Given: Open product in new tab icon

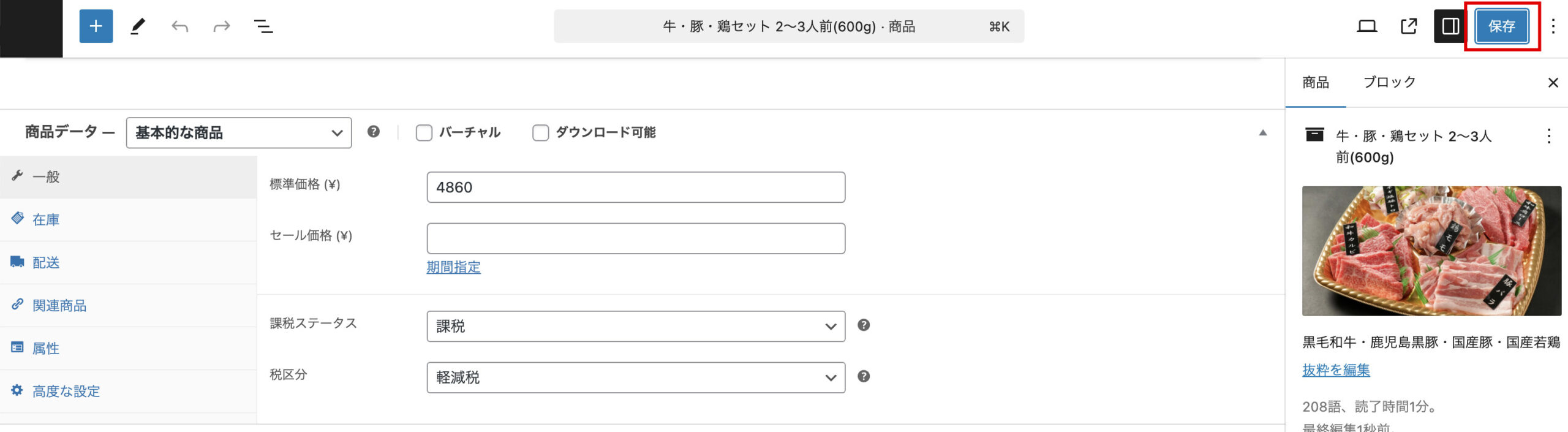Looking at the screenshot, I should pos(1409,26).
